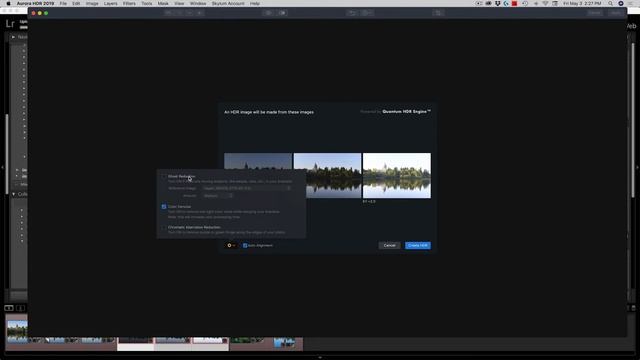
Task: Click the Aurora crop tool icon
Action: (x=438, y=13)
